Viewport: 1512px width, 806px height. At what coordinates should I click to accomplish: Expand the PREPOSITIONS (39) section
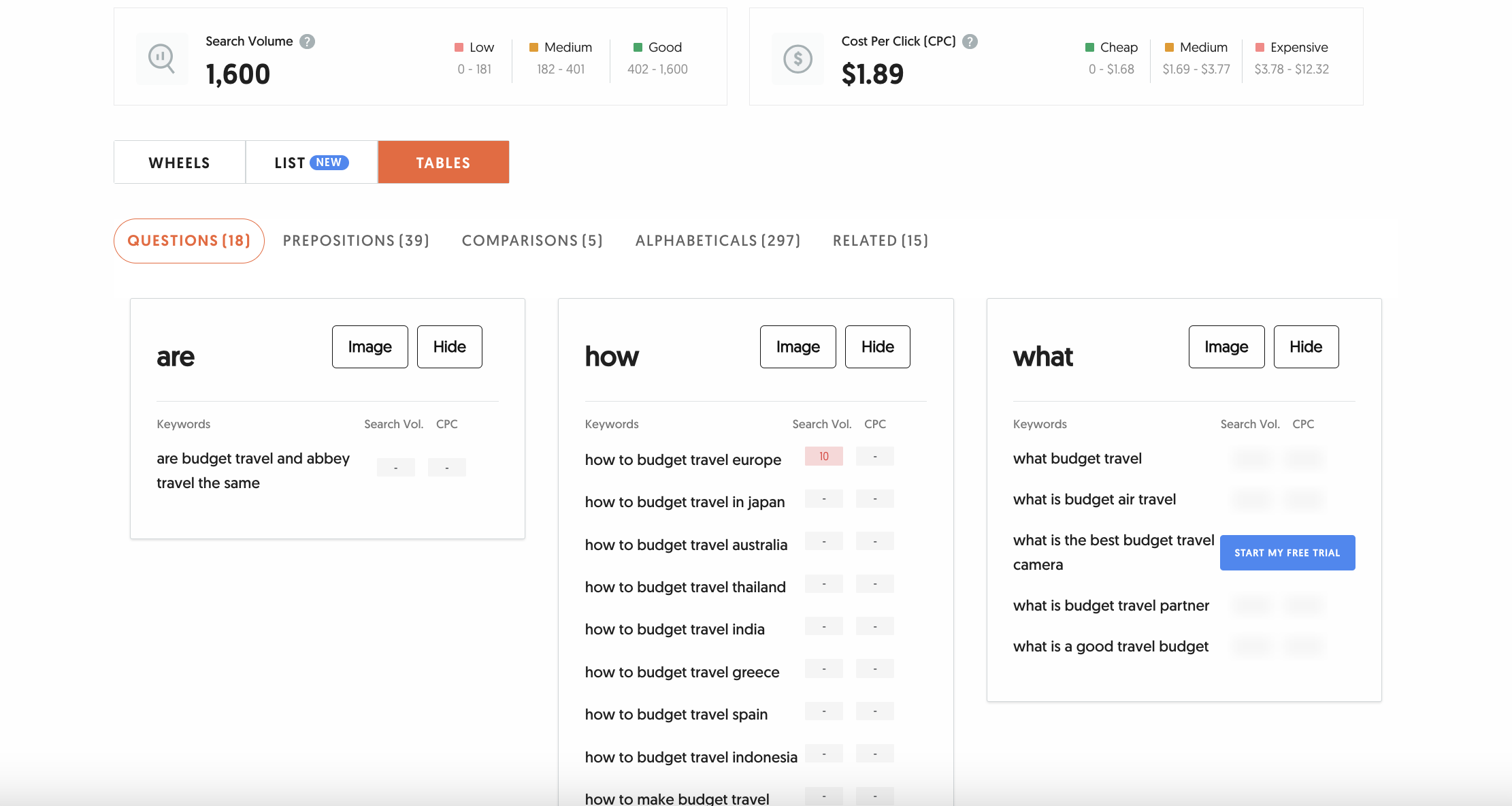coord(355,240)
